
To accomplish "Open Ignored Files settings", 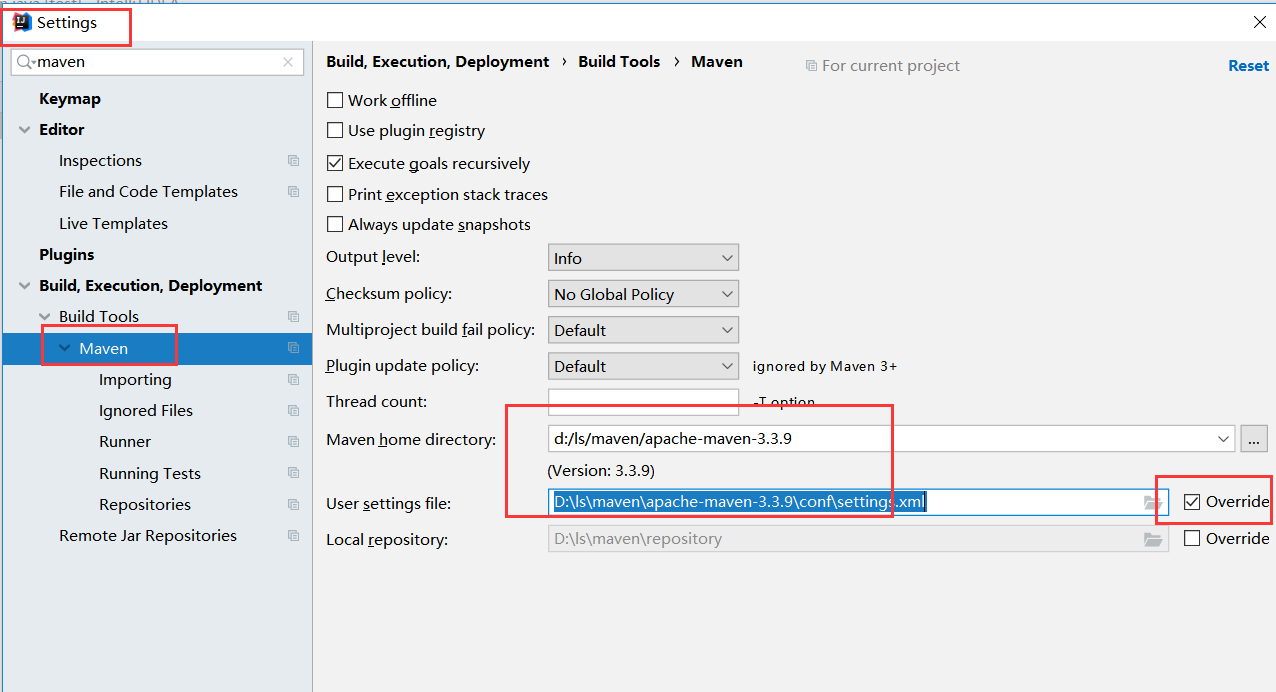I will (x=146, y=411).
